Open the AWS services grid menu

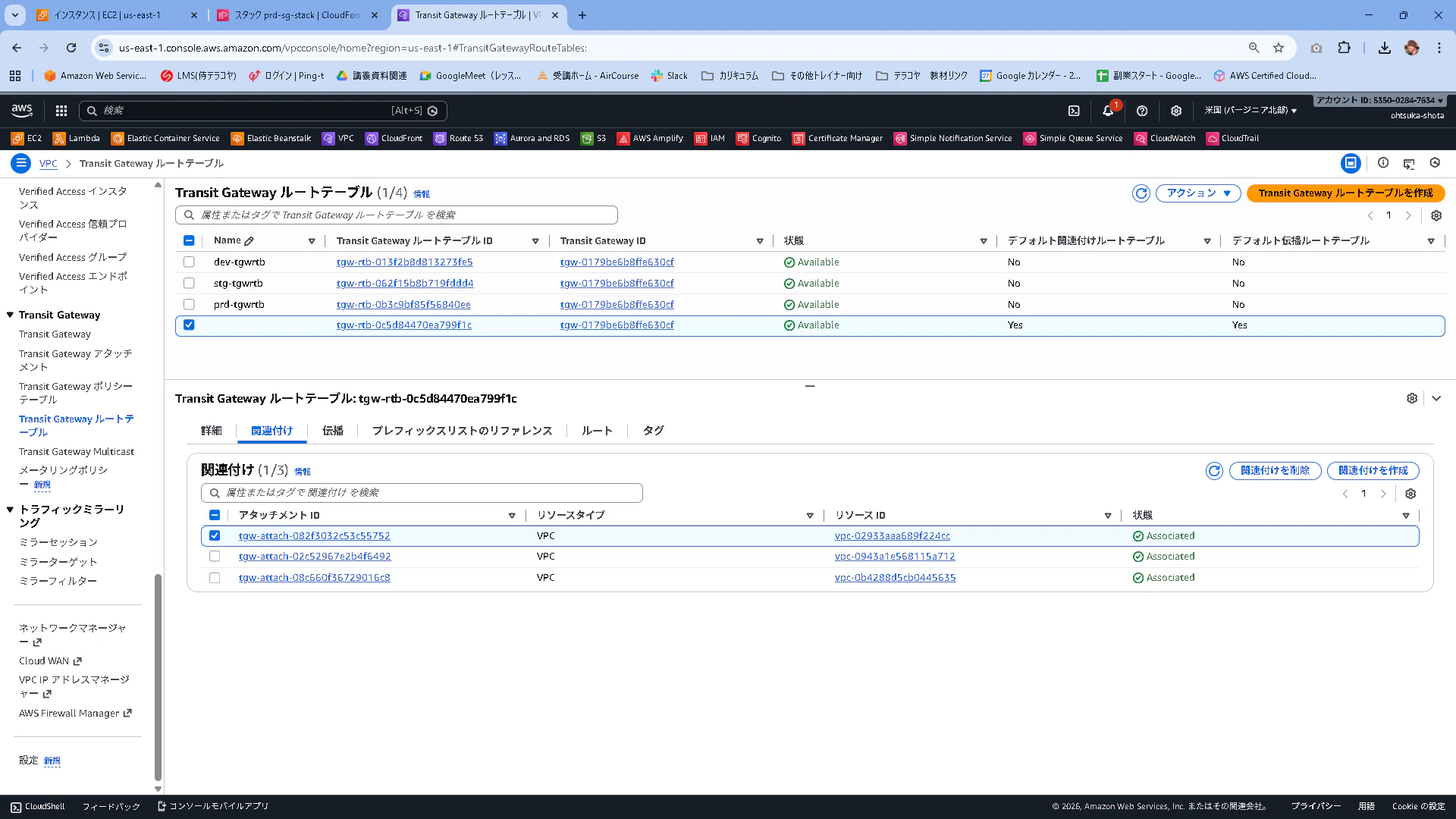[61, 111]
